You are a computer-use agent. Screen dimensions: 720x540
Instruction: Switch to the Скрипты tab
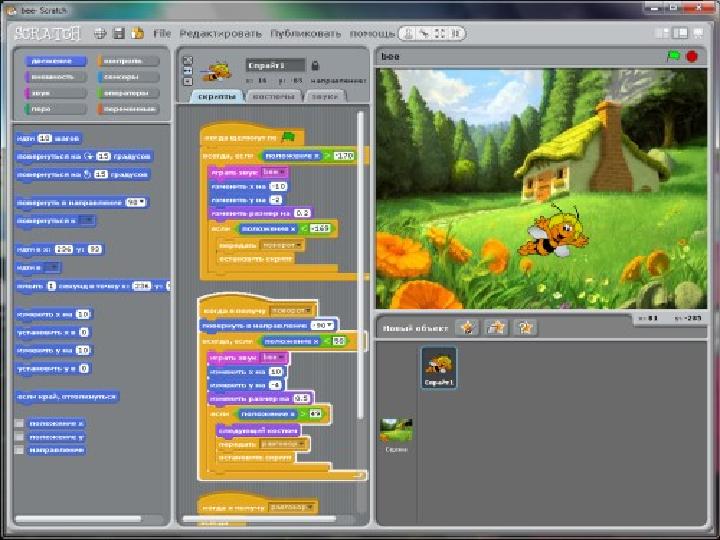click(217, 96)
